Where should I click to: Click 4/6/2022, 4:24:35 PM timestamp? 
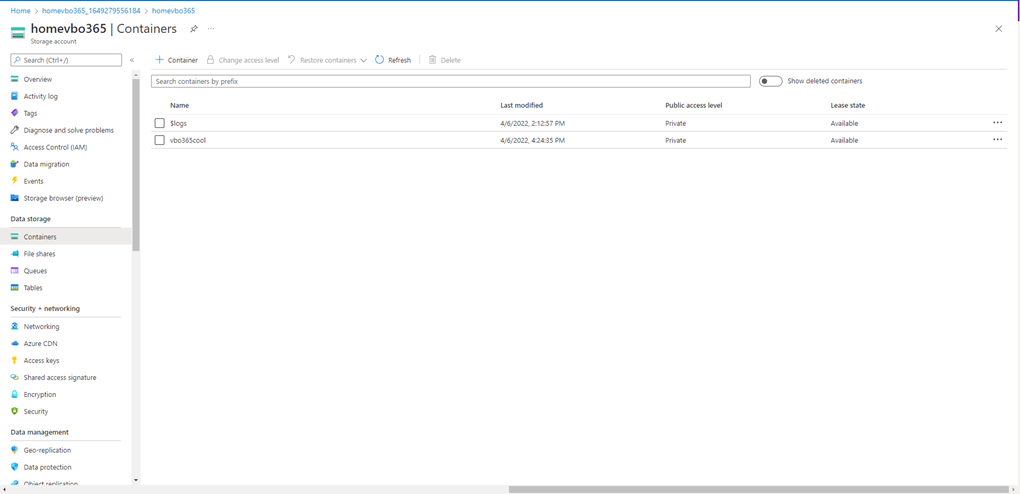tap(533, 141)
